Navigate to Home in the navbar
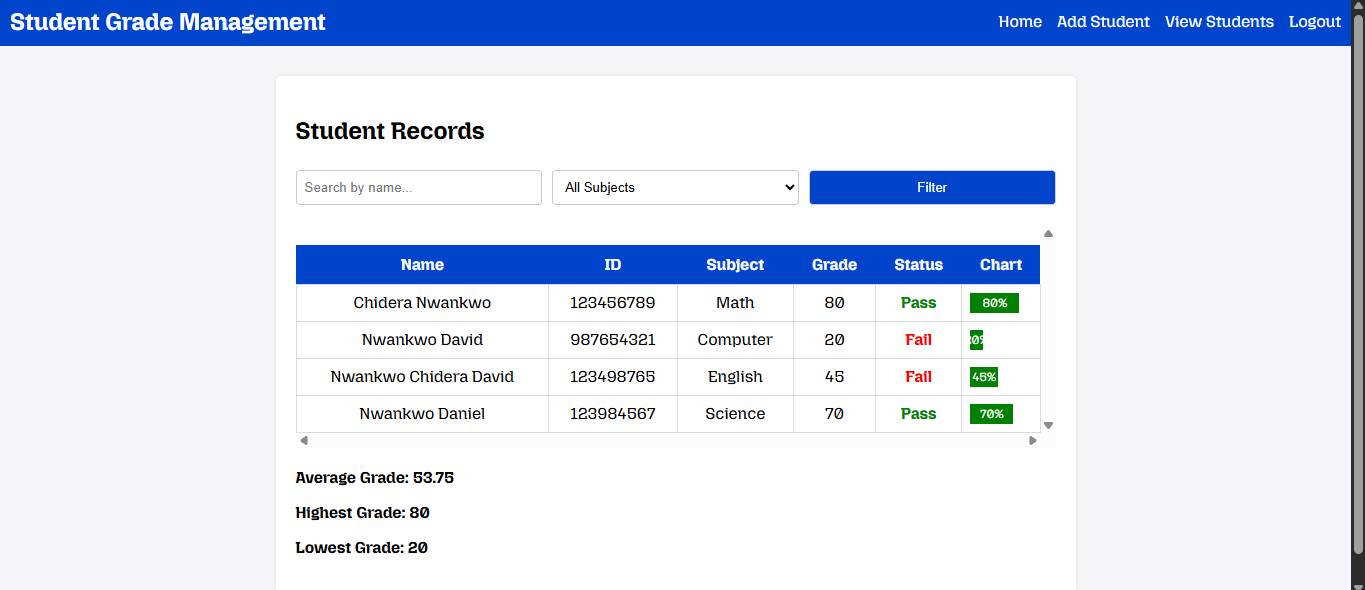The height and width of the screenshot is (590, 1365). coord(1019,21)
